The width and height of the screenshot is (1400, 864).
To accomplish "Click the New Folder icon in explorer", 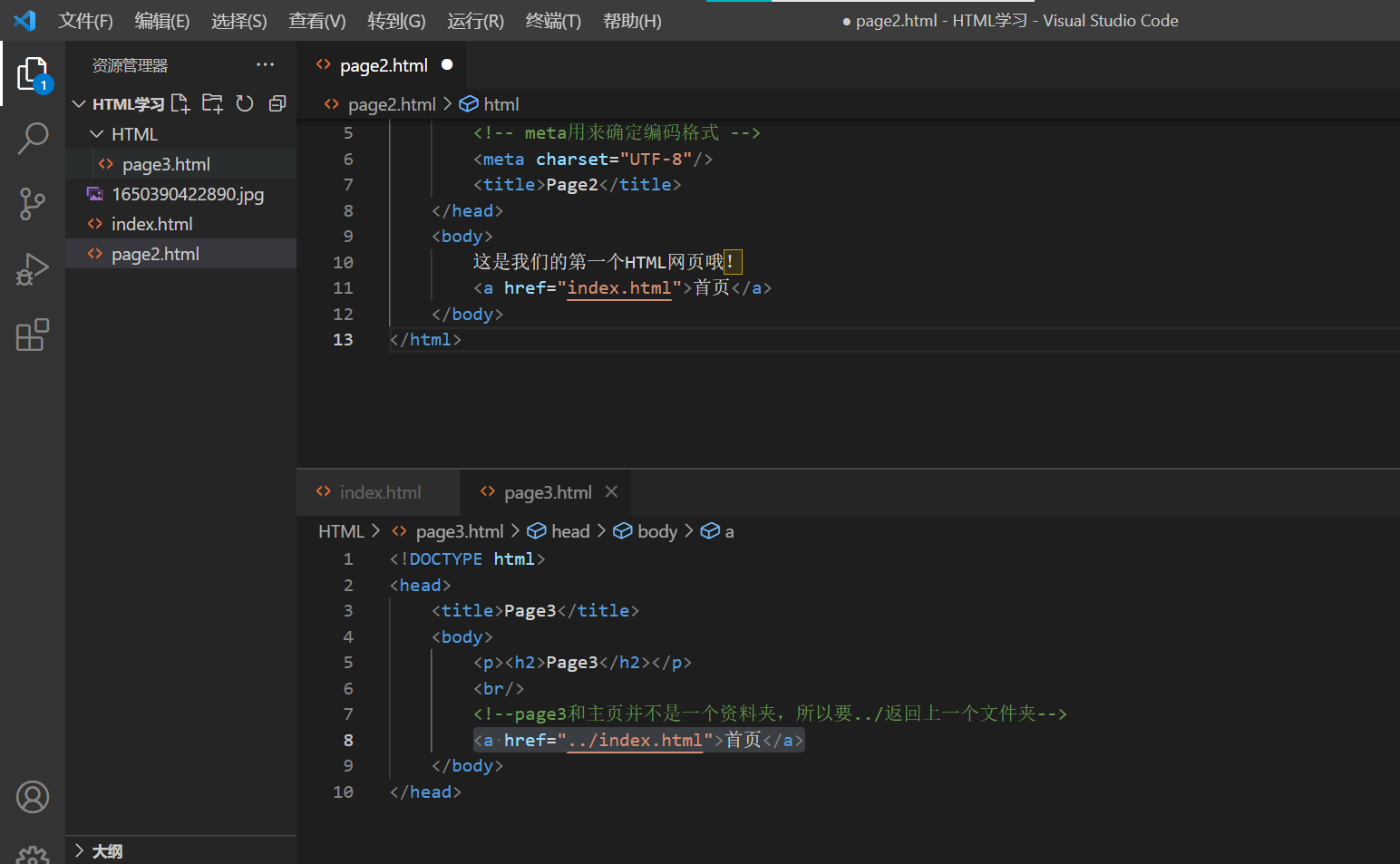I will 212,103.
